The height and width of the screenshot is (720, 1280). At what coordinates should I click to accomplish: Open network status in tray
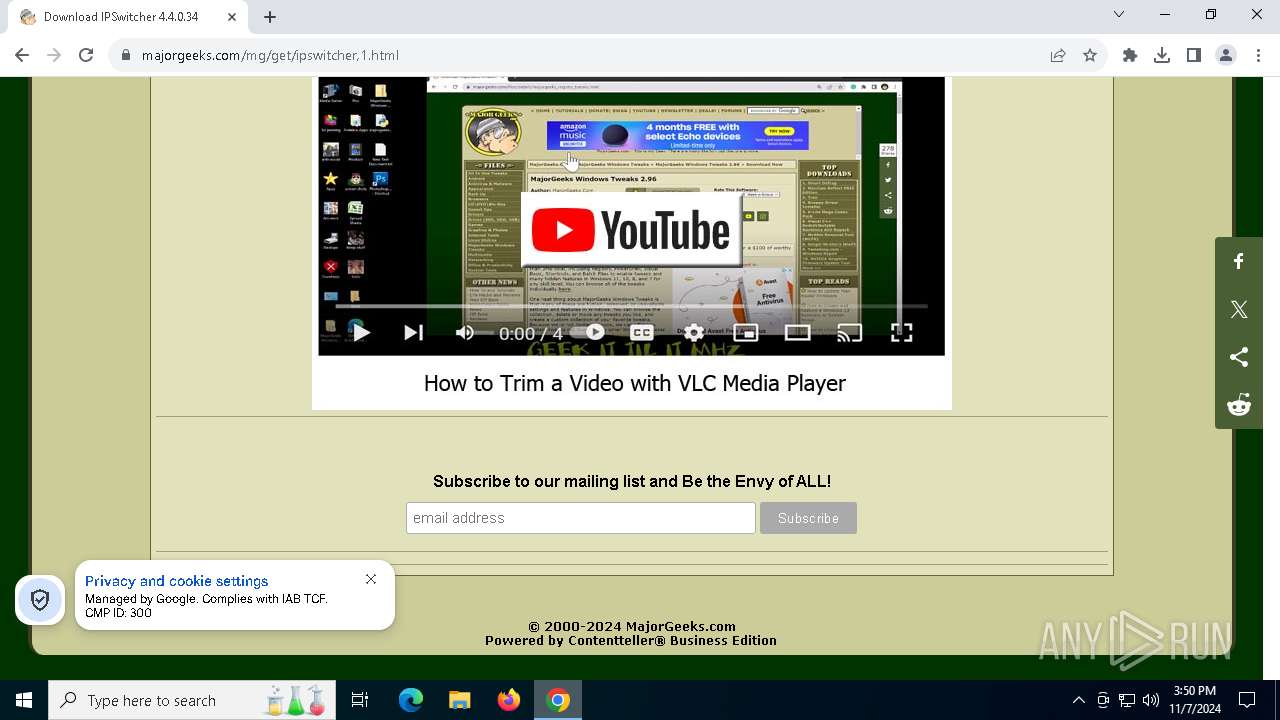(x=1127, y=700)
